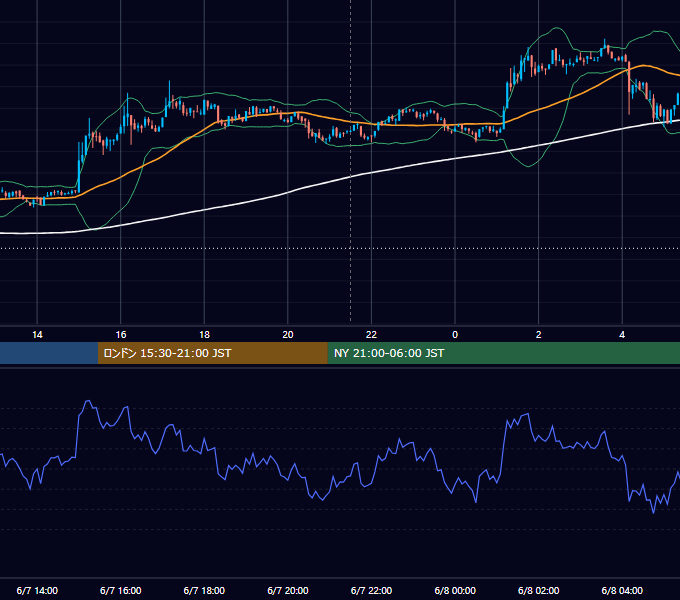Viewport: 680px width, 600px height.
Task: Click the 6/8 04:00 date label
Action: (622, 590)
